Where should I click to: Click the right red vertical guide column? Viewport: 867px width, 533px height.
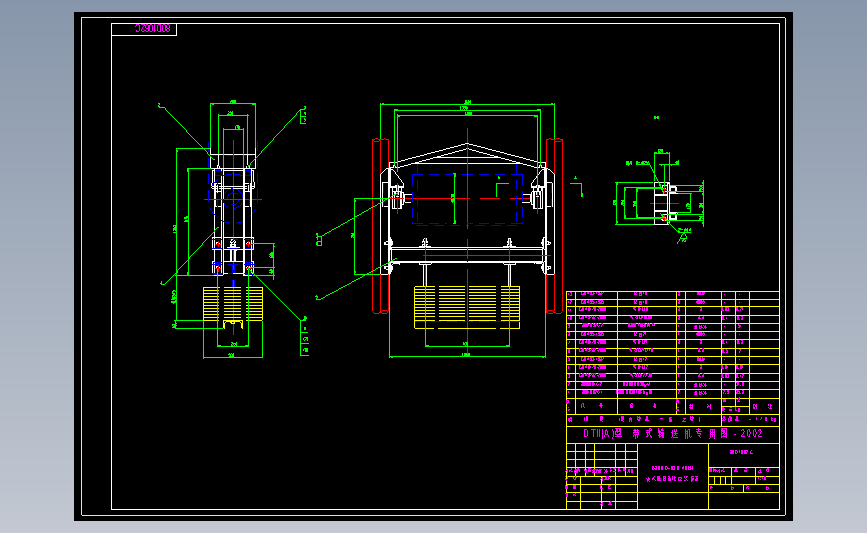(554, 226)
